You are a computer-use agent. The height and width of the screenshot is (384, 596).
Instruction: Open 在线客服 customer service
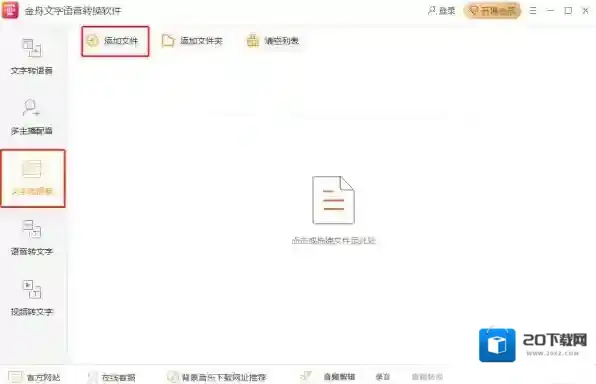pyautogui.click(x=111, y=377)
